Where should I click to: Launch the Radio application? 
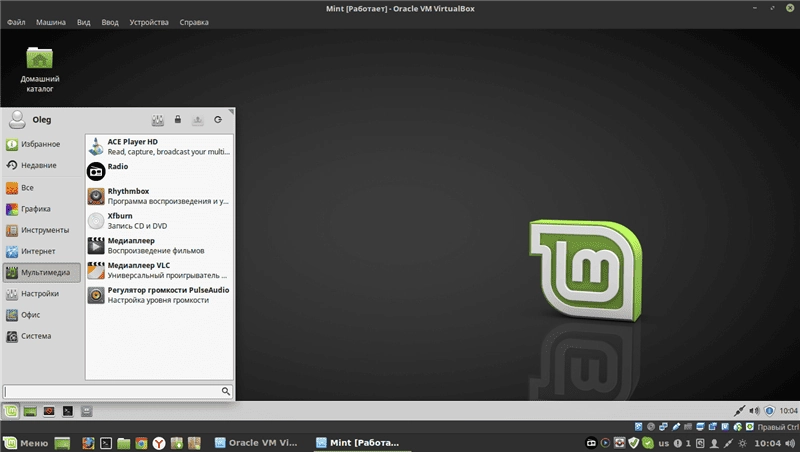click(x=159, y=171)
